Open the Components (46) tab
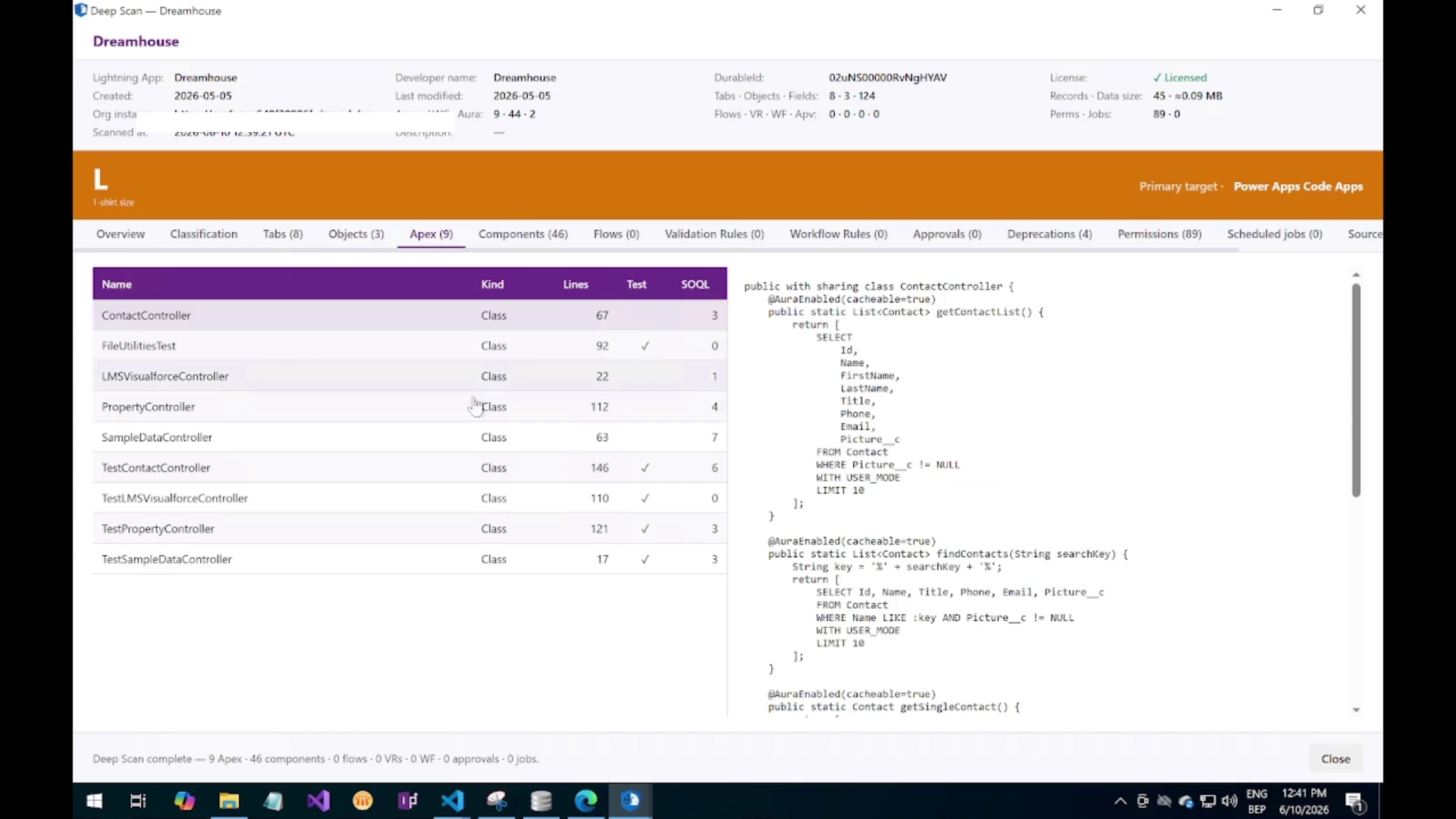The image size is (1456, 819). (x=523, y=234)
